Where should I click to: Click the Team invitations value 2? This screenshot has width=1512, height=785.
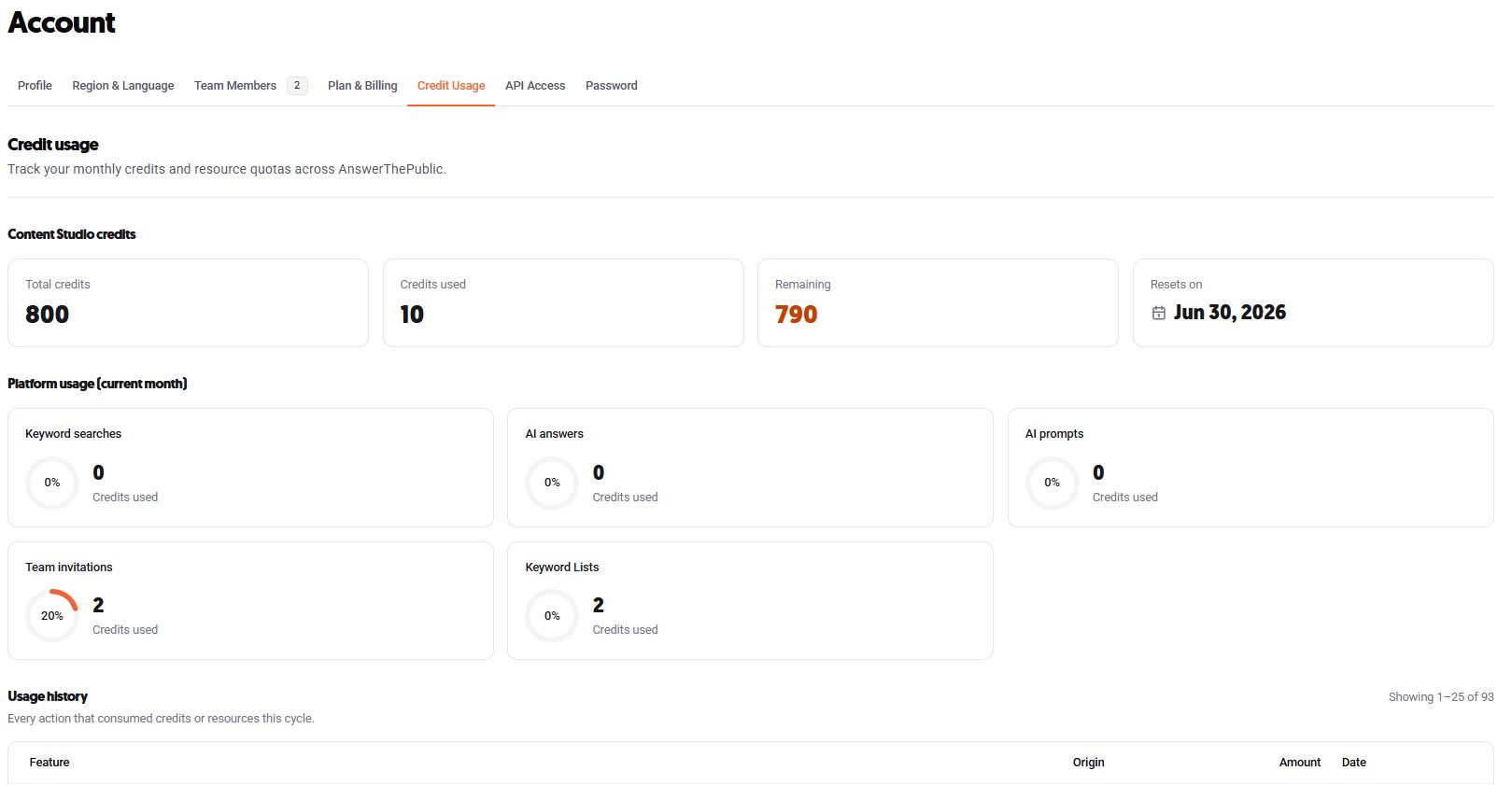pos(98,606)
